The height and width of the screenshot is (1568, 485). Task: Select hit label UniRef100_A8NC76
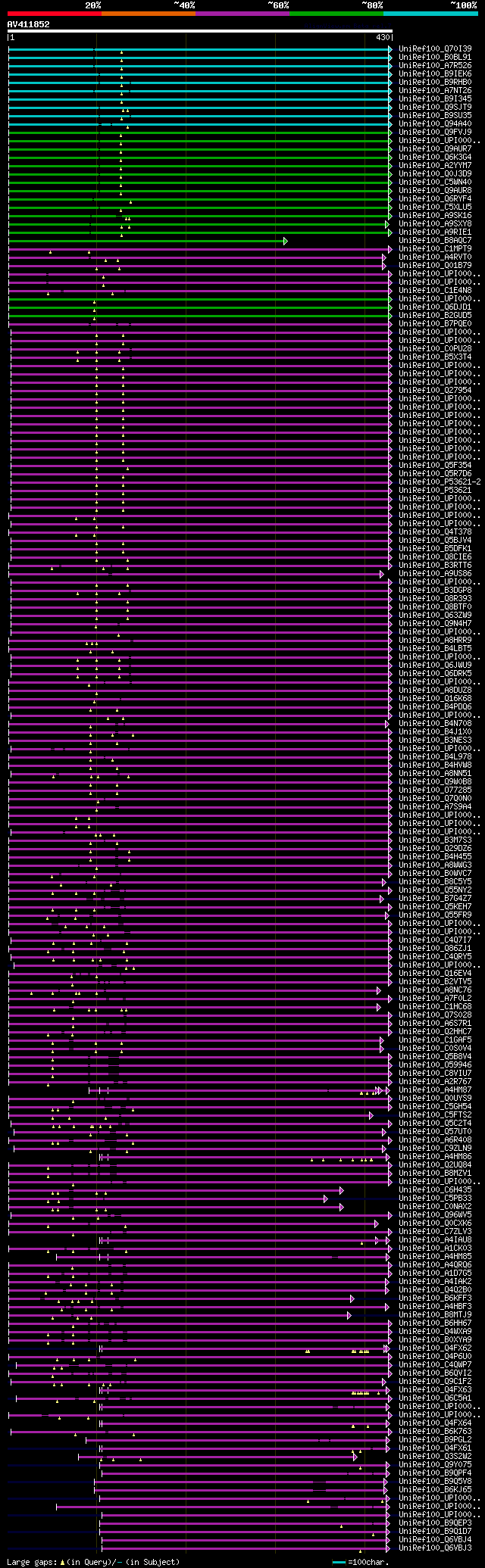pos(435,990)
